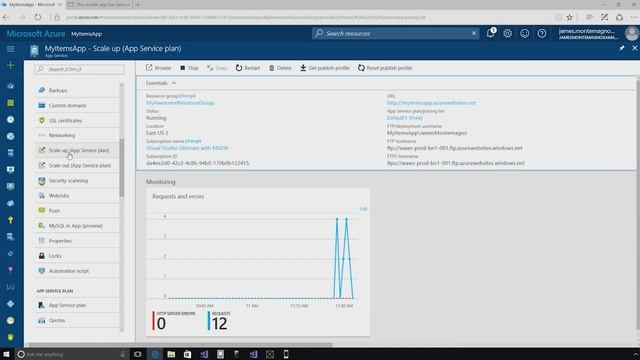Open SSL certificates menu item

pos(78,120)
